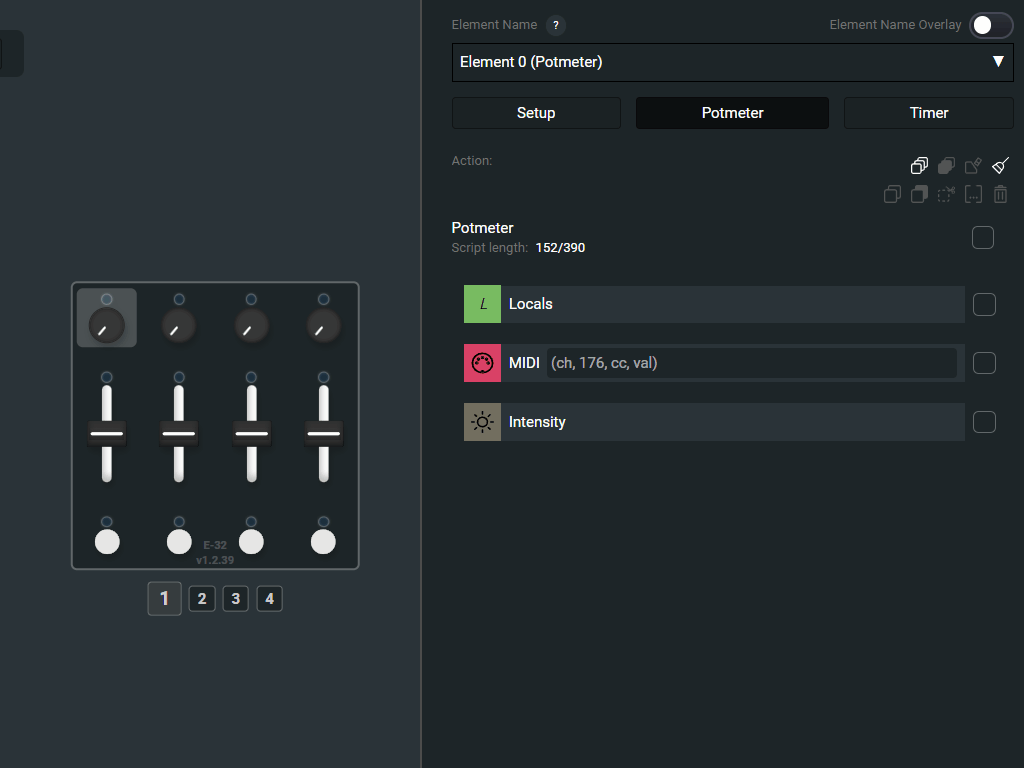Click the copy all actions icon
Image resolution: width=1024 pixels, height=768 pixels.
[919, 166]
